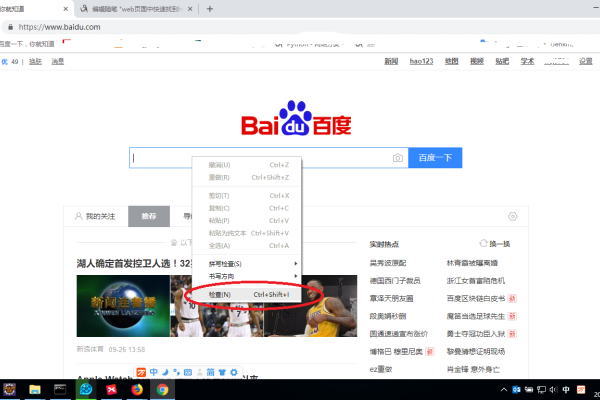Open the 设置 link at top right
Screen dimensions: 600x400
(x=585, y=61)
